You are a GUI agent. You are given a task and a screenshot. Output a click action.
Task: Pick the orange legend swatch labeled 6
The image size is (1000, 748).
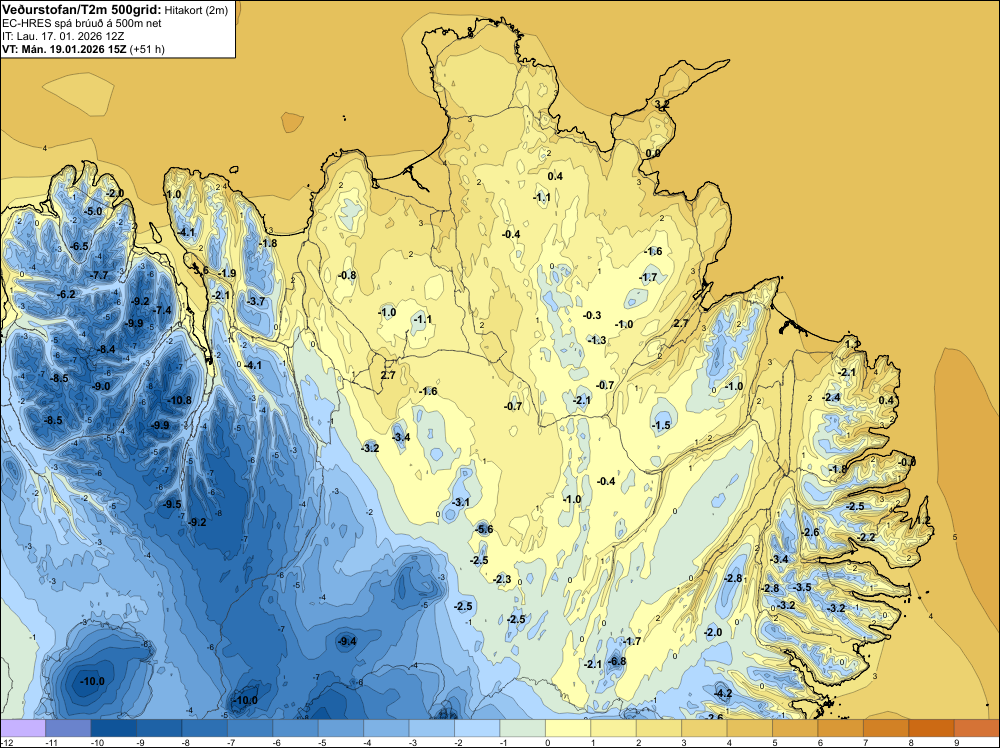click(841, 728)
